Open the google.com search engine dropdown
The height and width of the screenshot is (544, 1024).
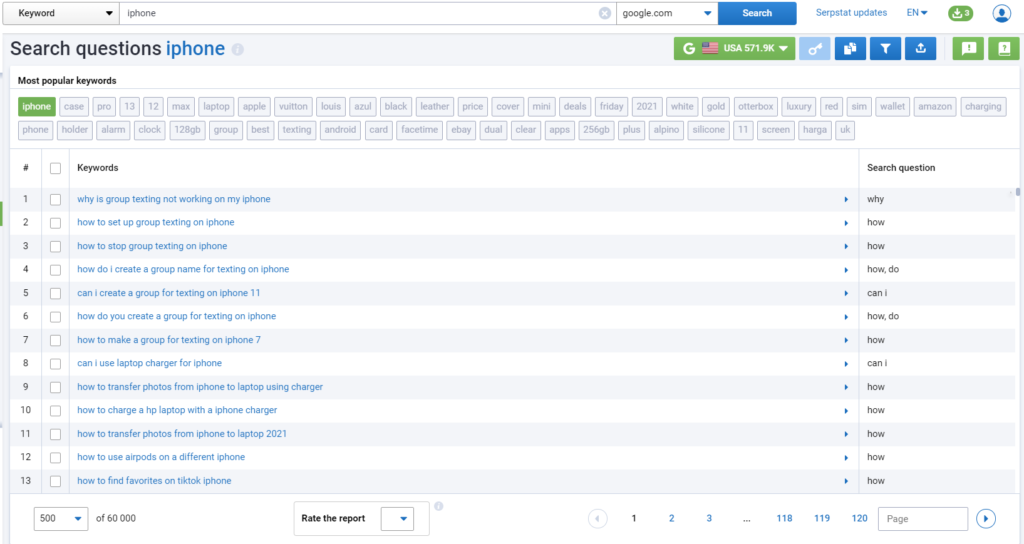667,13
